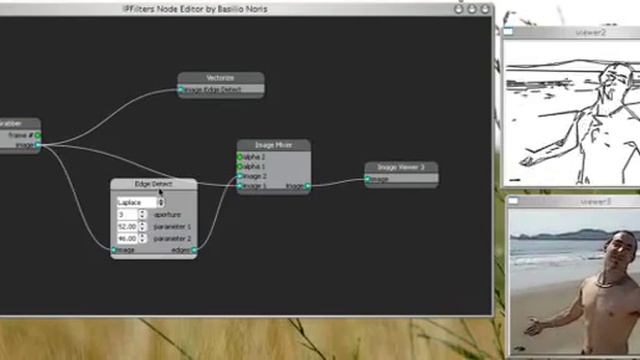Click the Image Mixer image output port

point(308,187)
